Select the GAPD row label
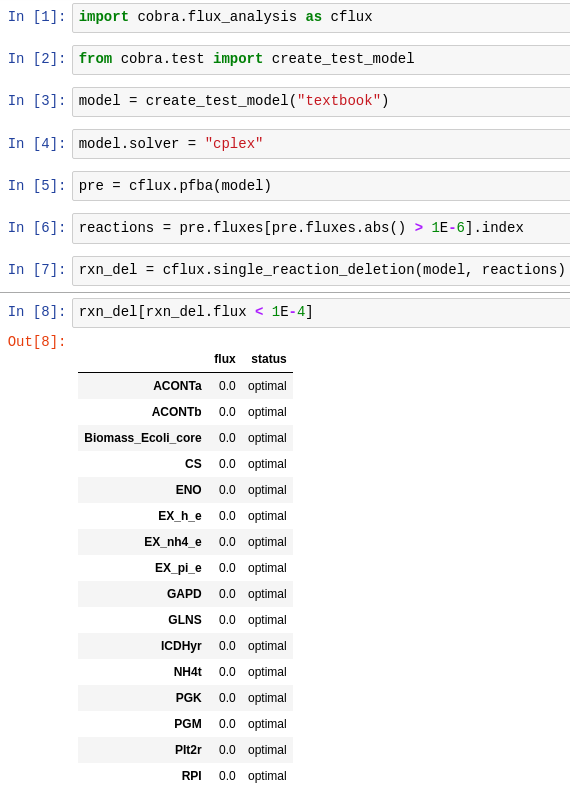 pos(184,594)
